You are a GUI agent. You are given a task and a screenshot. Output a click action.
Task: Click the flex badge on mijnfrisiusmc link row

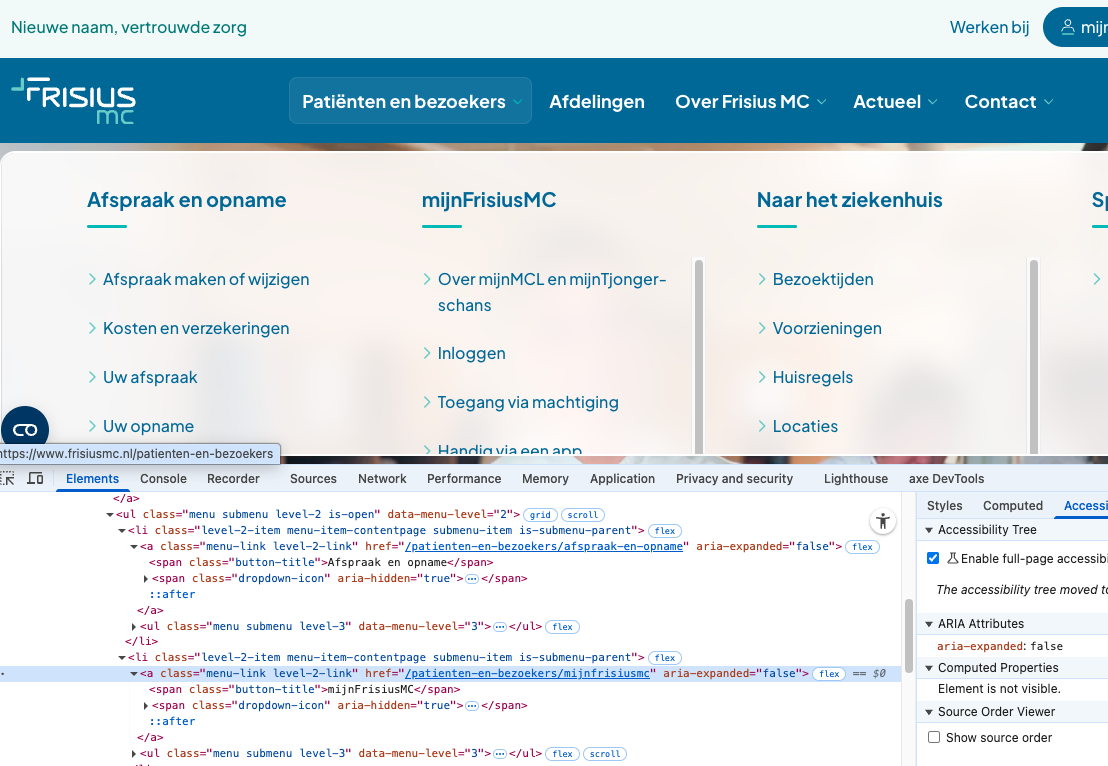tap(829, 673)
